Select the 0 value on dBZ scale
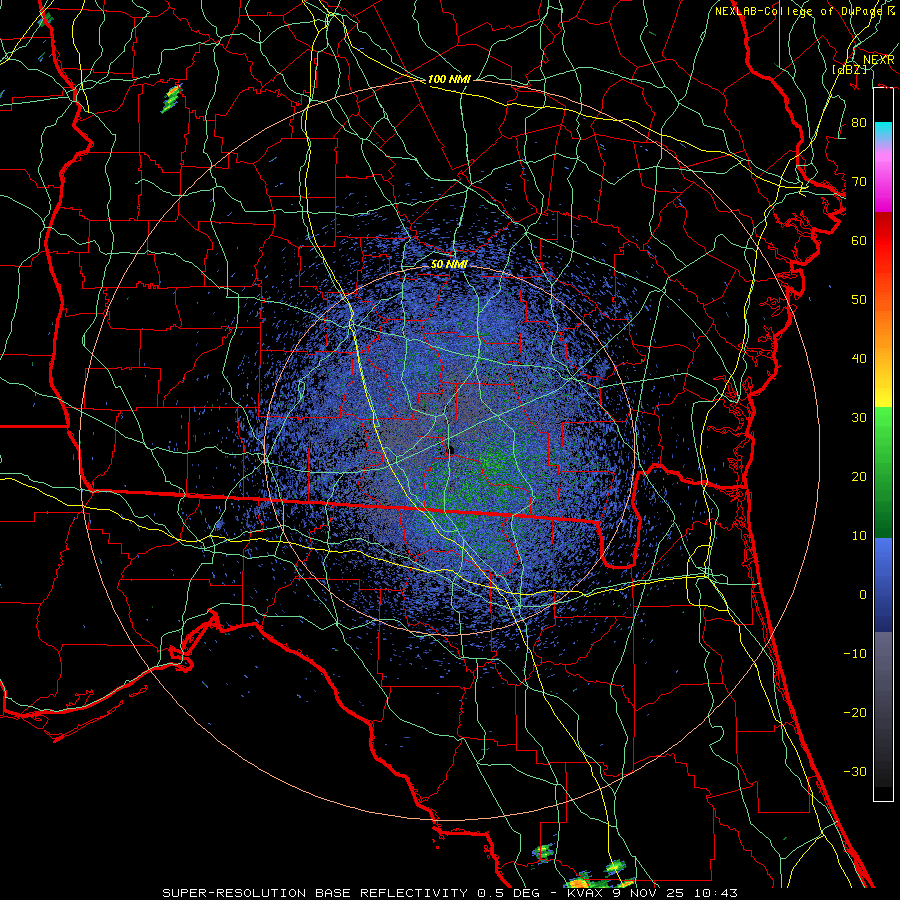 coord(863,595)
